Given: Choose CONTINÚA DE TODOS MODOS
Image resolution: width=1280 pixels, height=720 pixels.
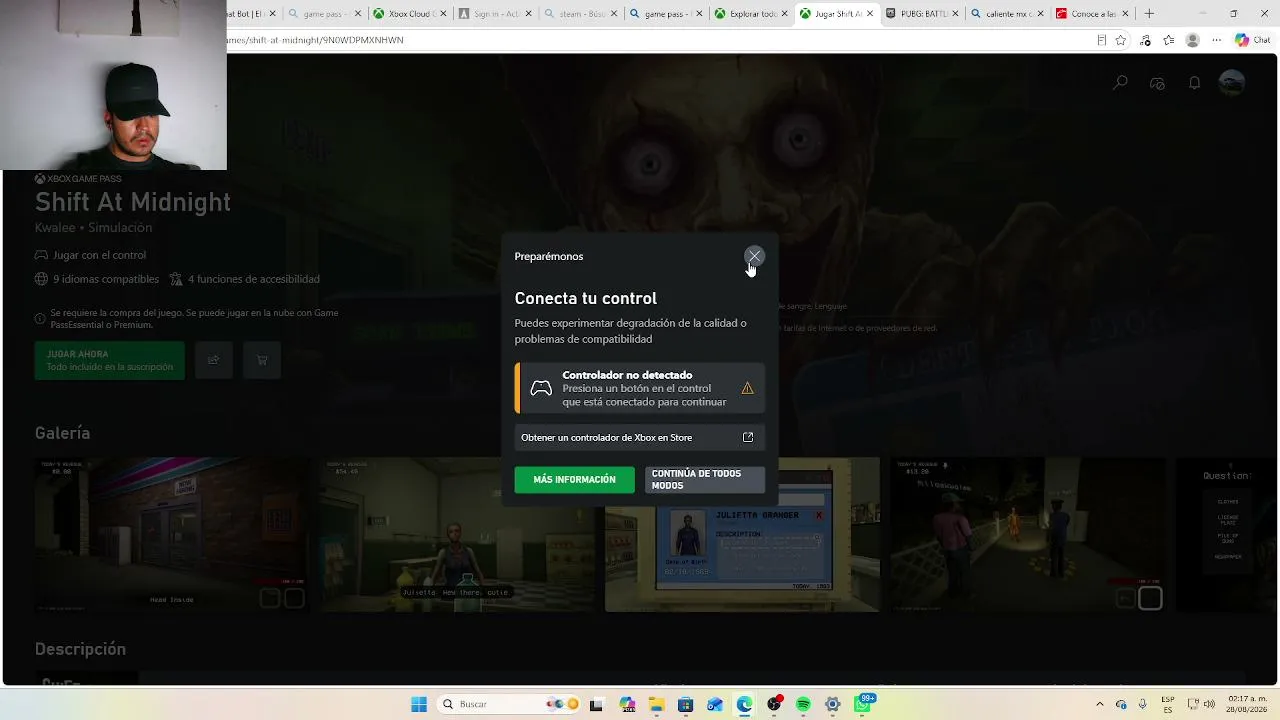Looking at the screenshot, I should pyautogui.click(x=705, y=480).
